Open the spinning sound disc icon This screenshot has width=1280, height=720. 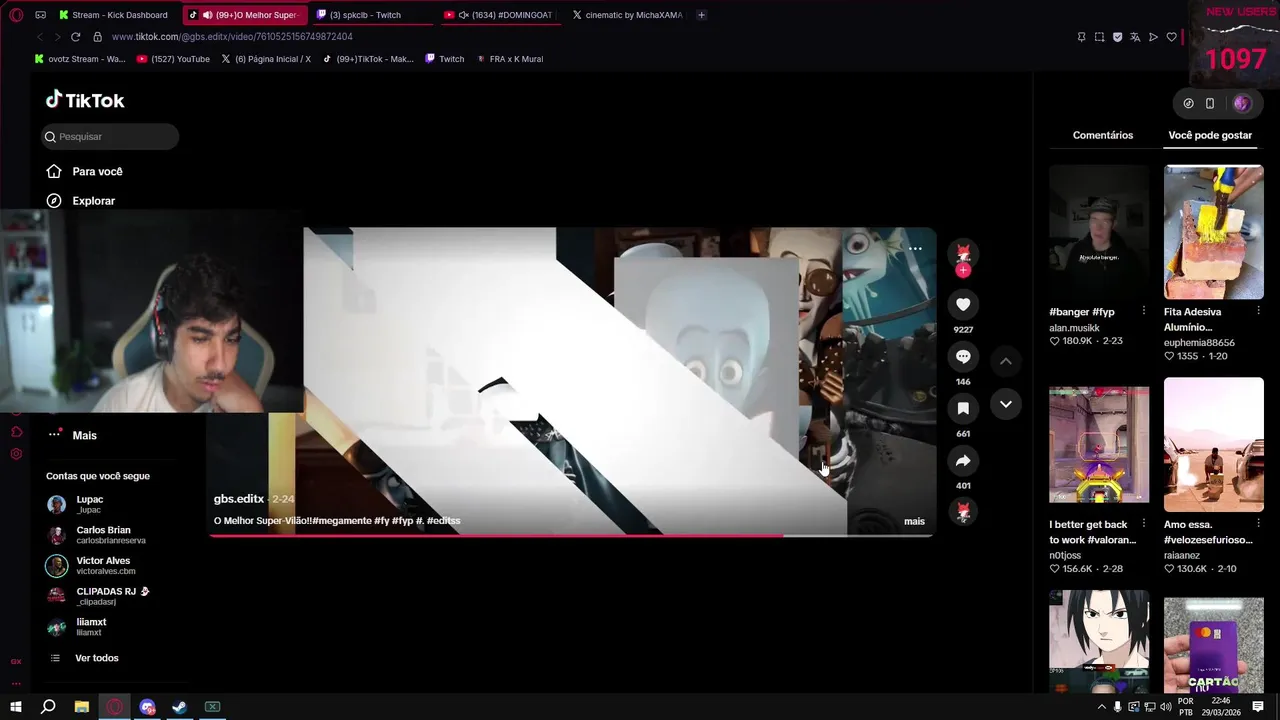[963, 512]
